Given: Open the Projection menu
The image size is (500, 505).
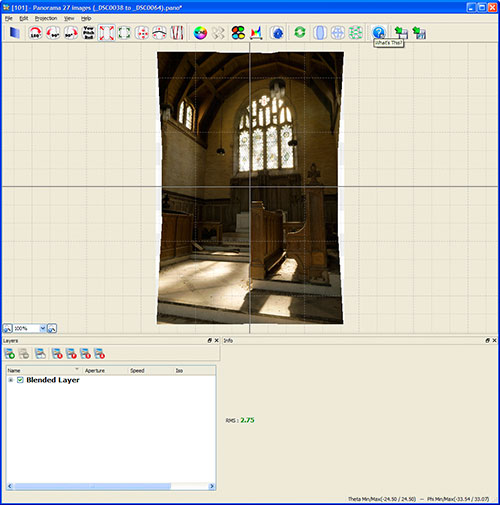Looking at the screenshot, I should pos(46,18).
